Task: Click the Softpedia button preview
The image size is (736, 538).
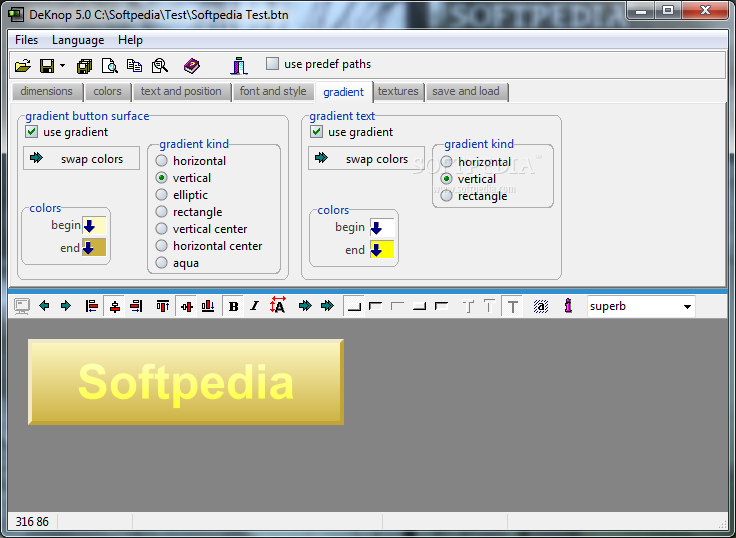Action: point(186,382)
